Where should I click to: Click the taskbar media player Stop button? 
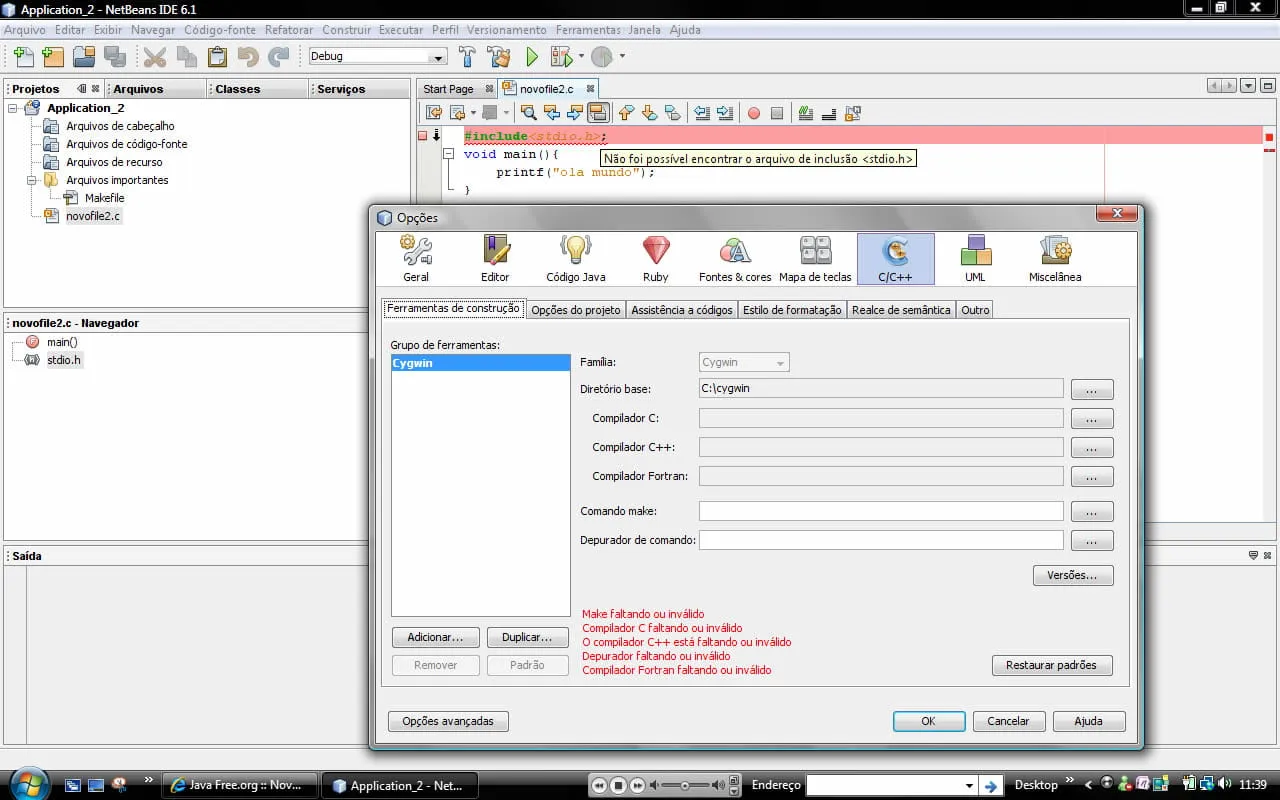click(x=618, y=786)
